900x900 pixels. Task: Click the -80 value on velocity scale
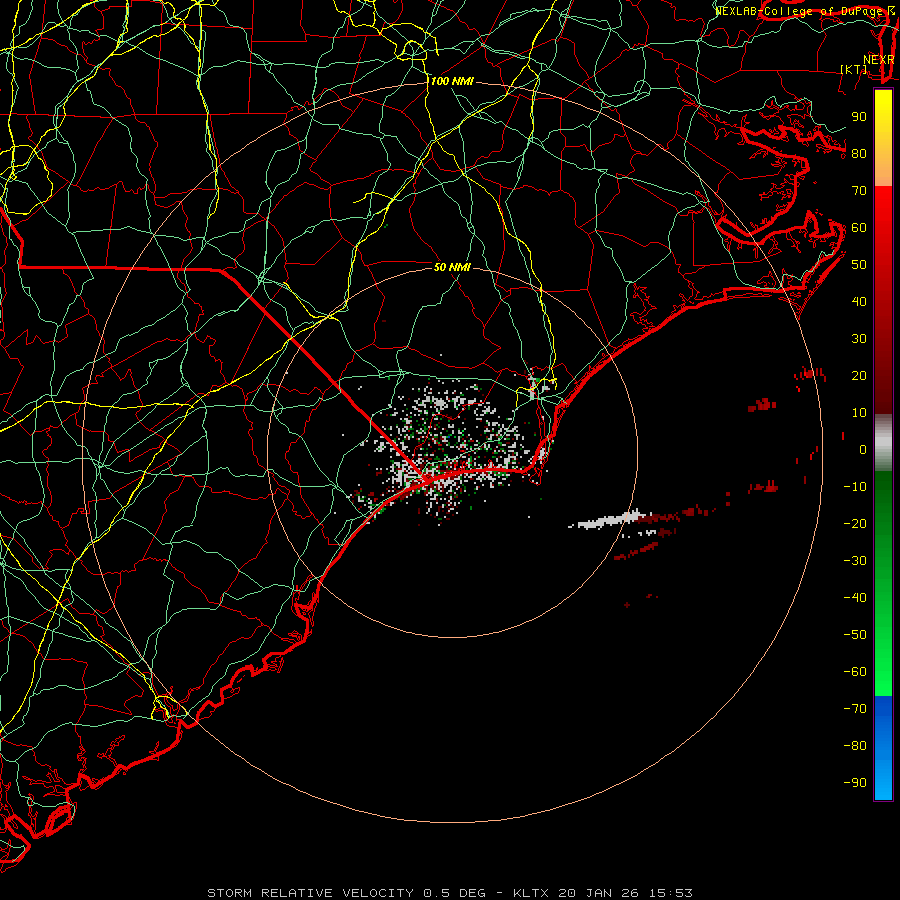pyautogui.click(x=855, y=746)
